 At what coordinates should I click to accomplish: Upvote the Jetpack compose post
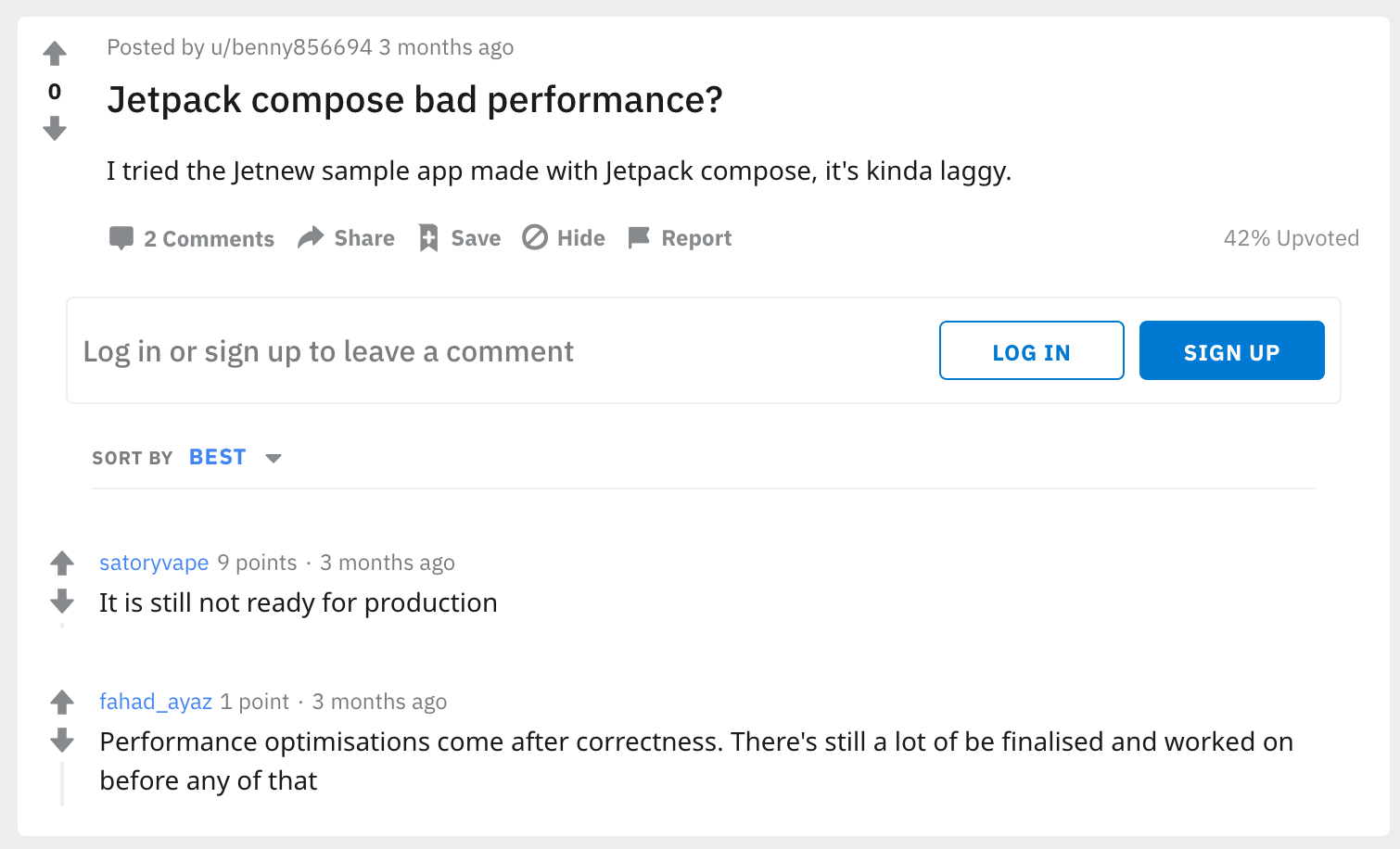[55, 54]
